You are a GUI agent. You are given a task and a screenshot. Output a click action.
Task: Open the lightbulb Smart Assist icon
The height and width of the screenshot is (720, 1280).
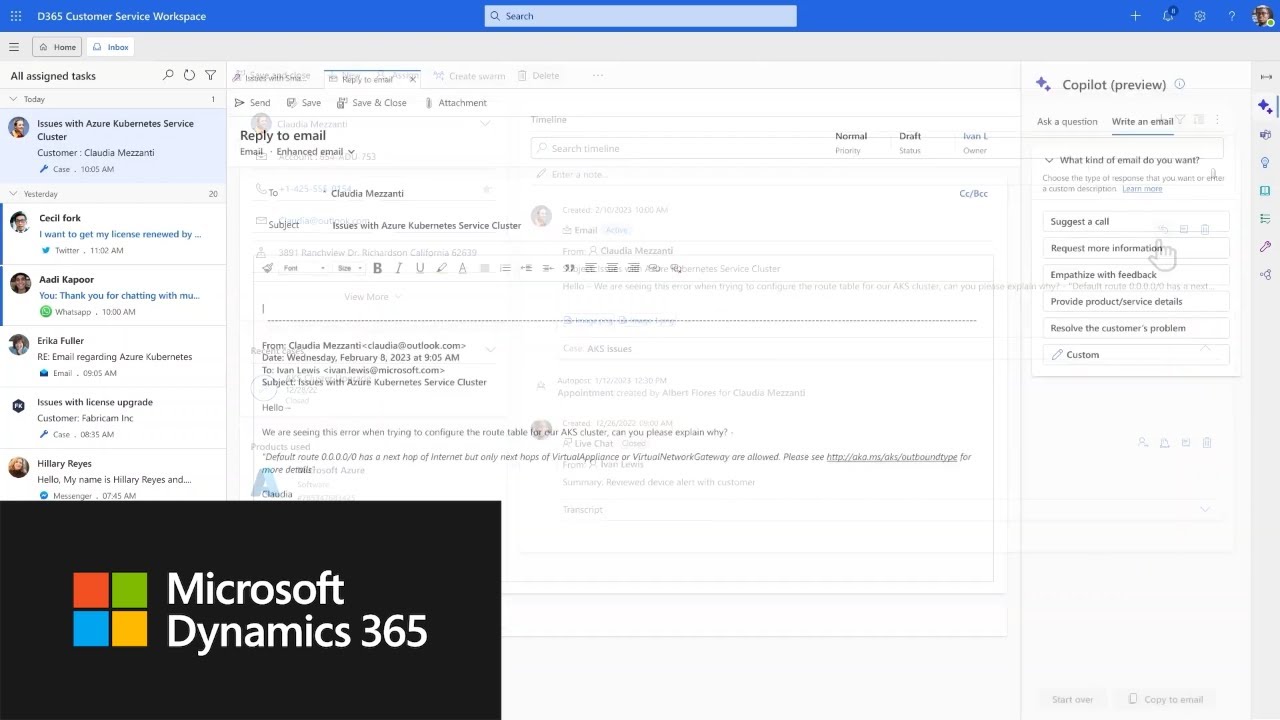click(1265, 163)
